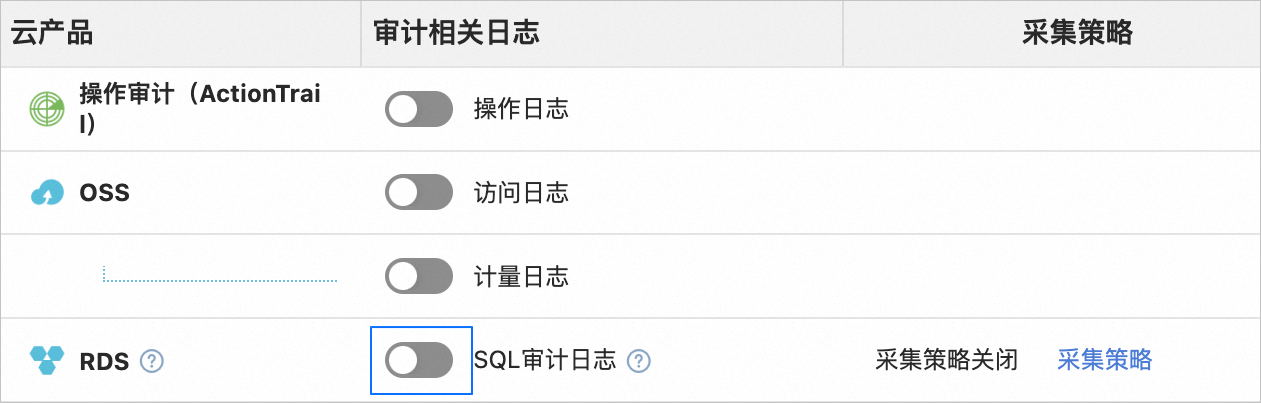
Task: Select the 审计相关日志 column header
Action: click(456, 33)
